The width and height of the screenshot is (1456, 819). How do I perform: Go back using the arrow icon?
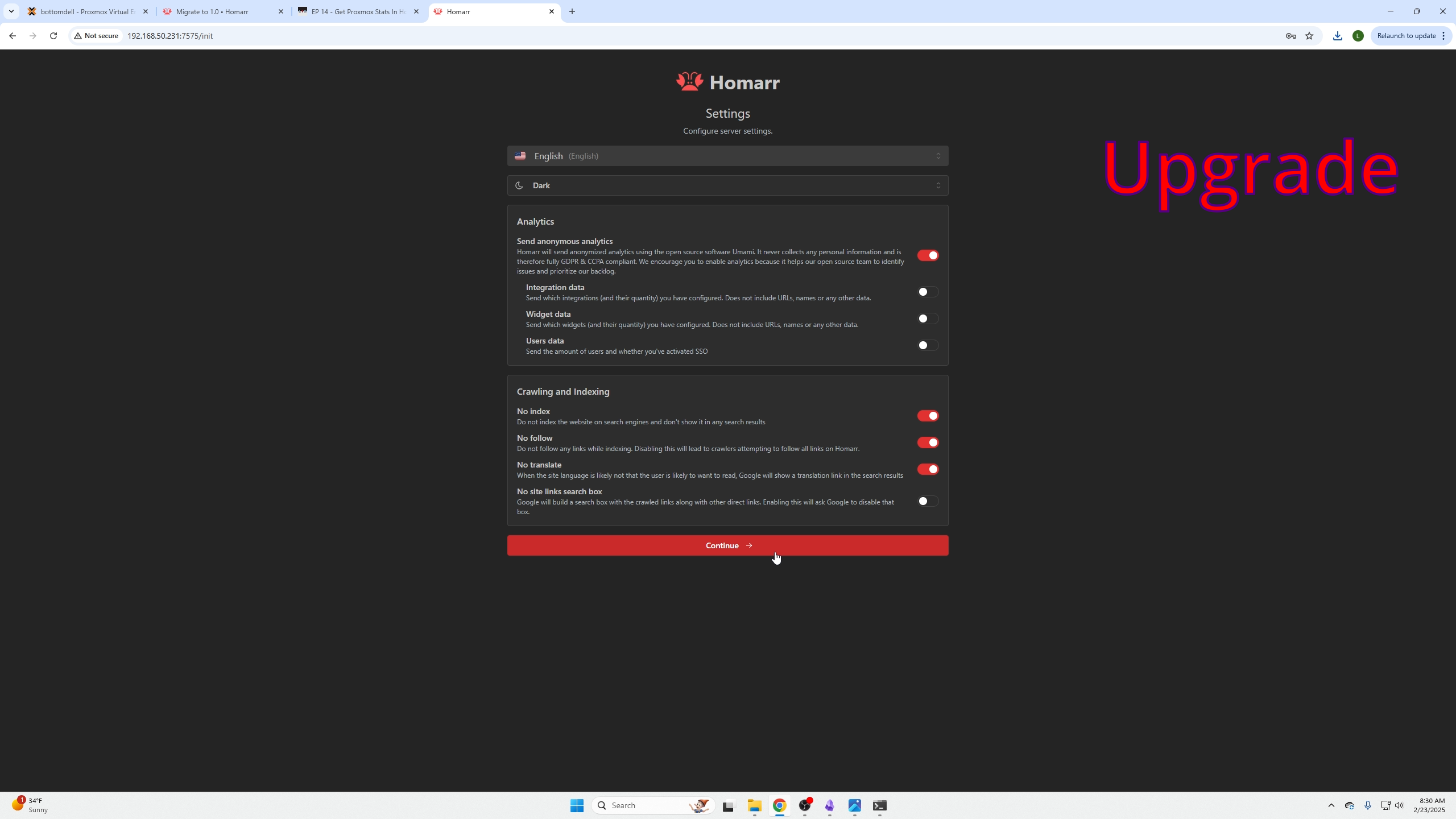tap(13, 36)
